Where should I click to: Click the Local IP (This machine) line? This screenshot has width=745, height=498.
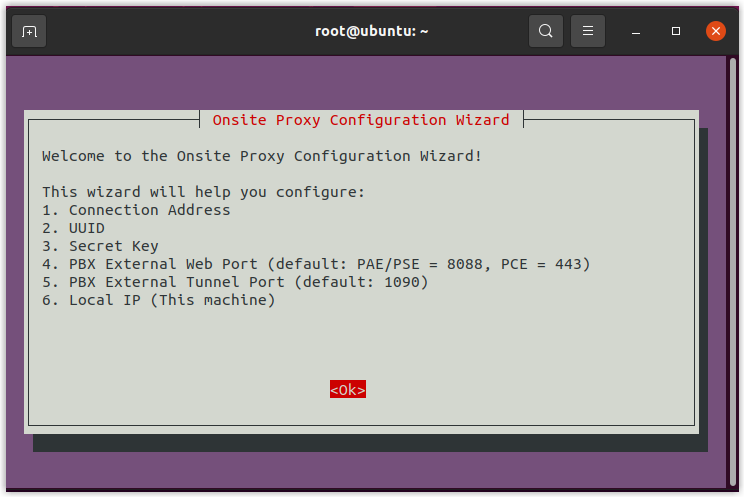tap(158, 300)
